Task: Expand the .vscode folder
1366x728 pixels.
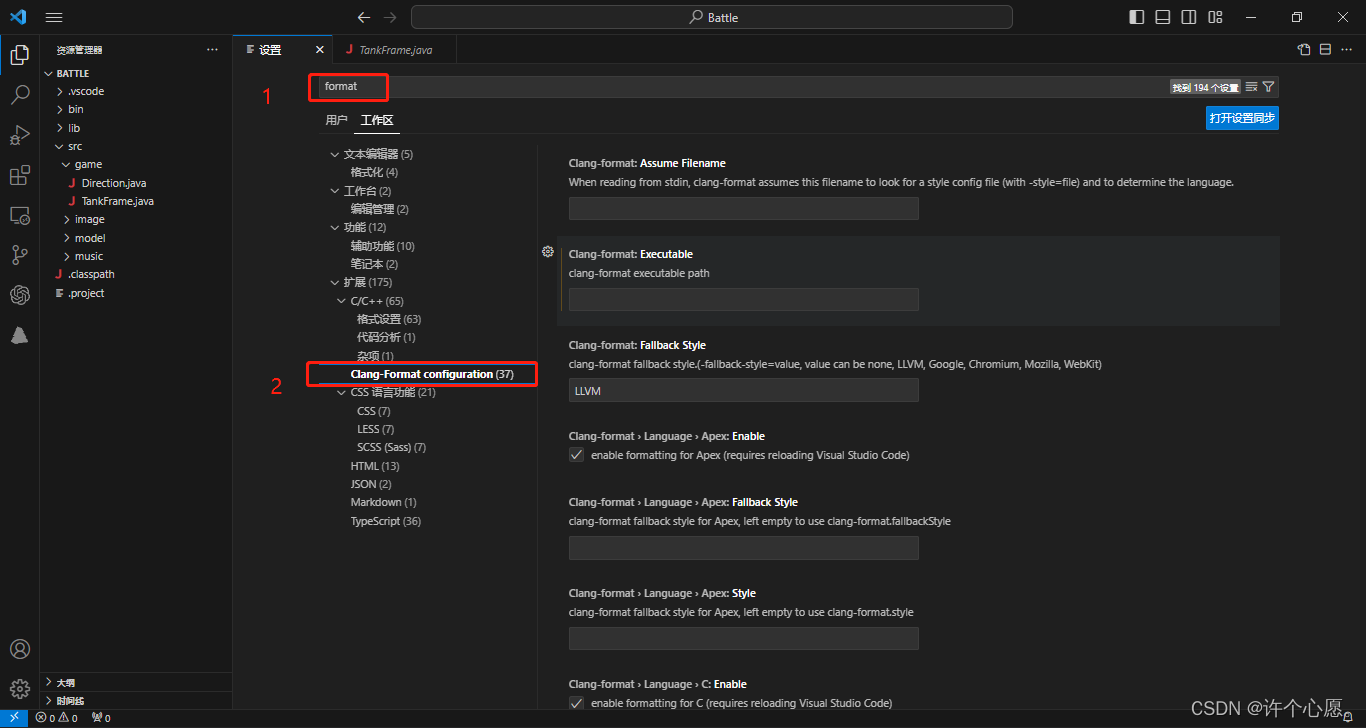Action: [136, 91]
